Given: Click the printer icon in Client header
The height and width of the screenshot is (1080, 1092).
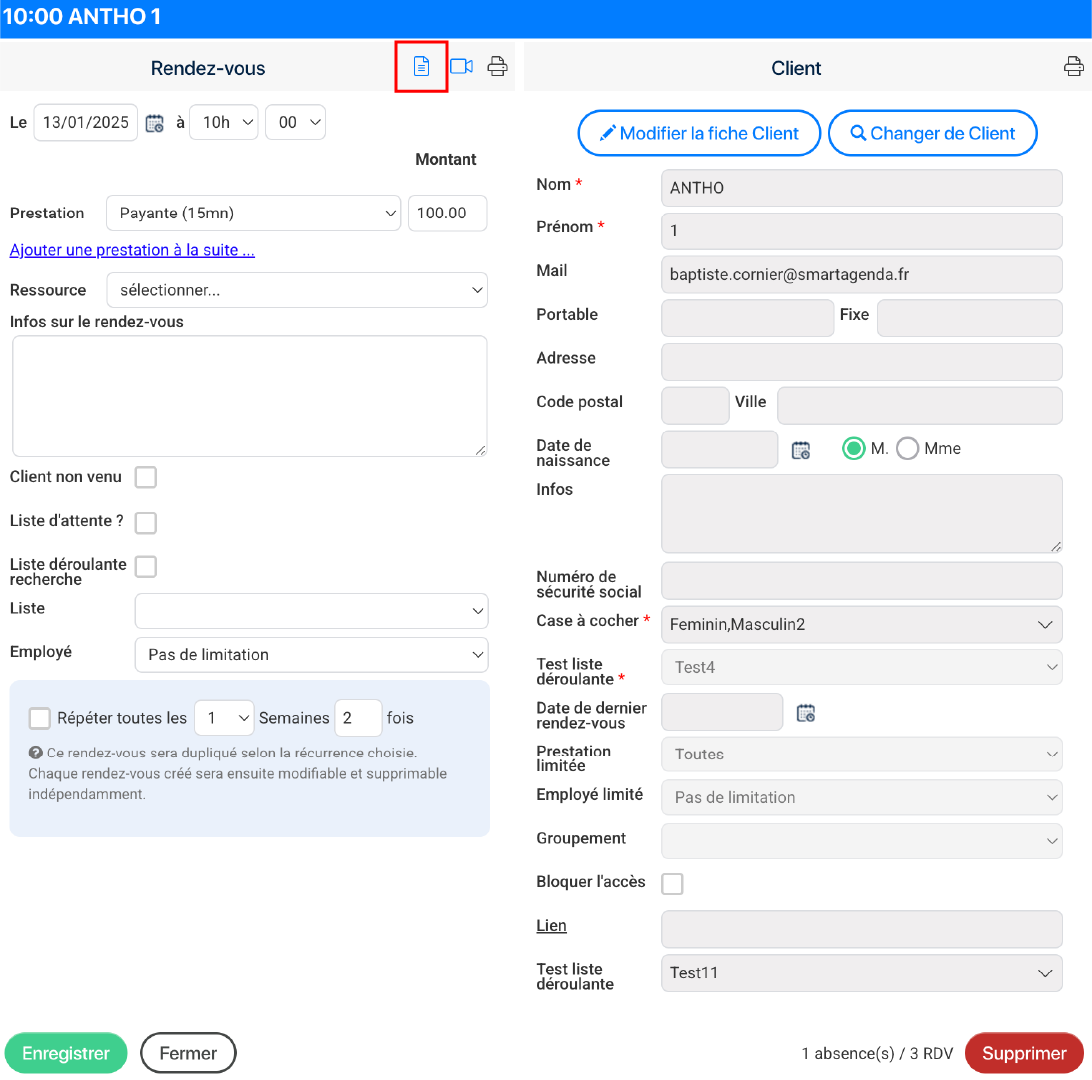Looking at the screenshot, I should point(1073,67).
